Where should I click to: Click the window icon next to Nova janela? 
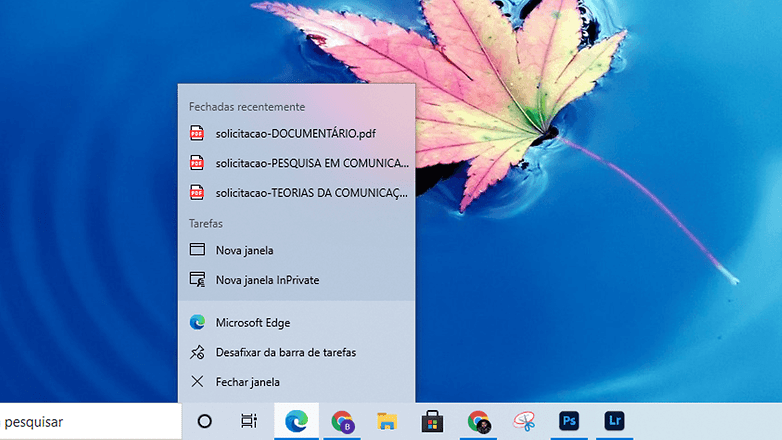pyautogui.click(x=197, y=249)
